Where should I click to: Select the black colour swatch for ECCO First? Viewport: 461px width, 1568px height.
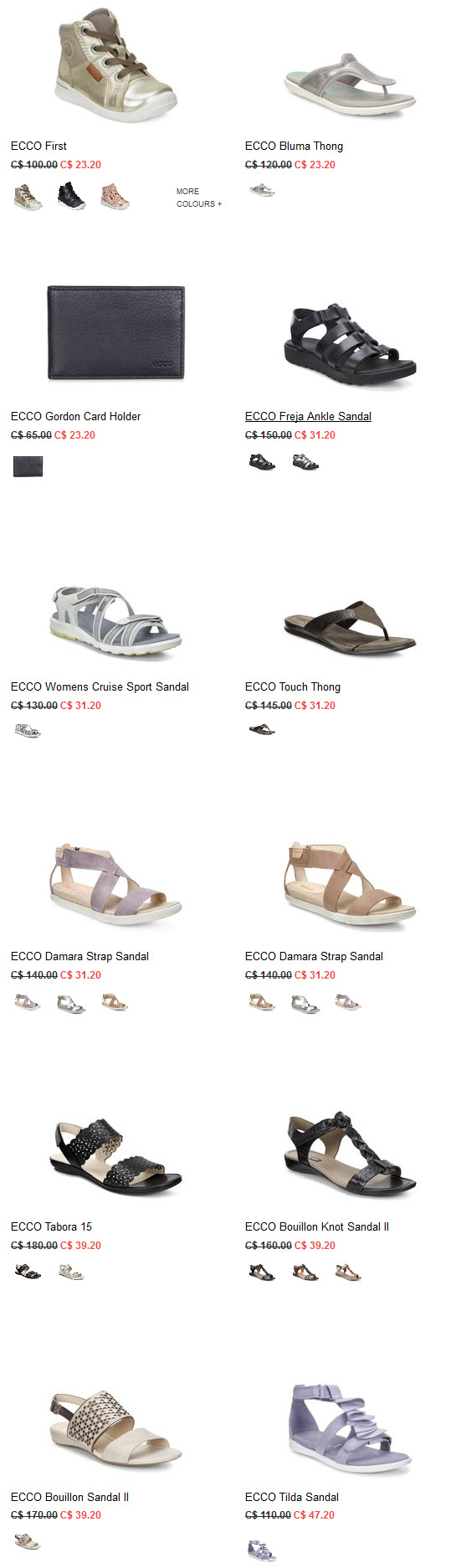tap(71, 197)
